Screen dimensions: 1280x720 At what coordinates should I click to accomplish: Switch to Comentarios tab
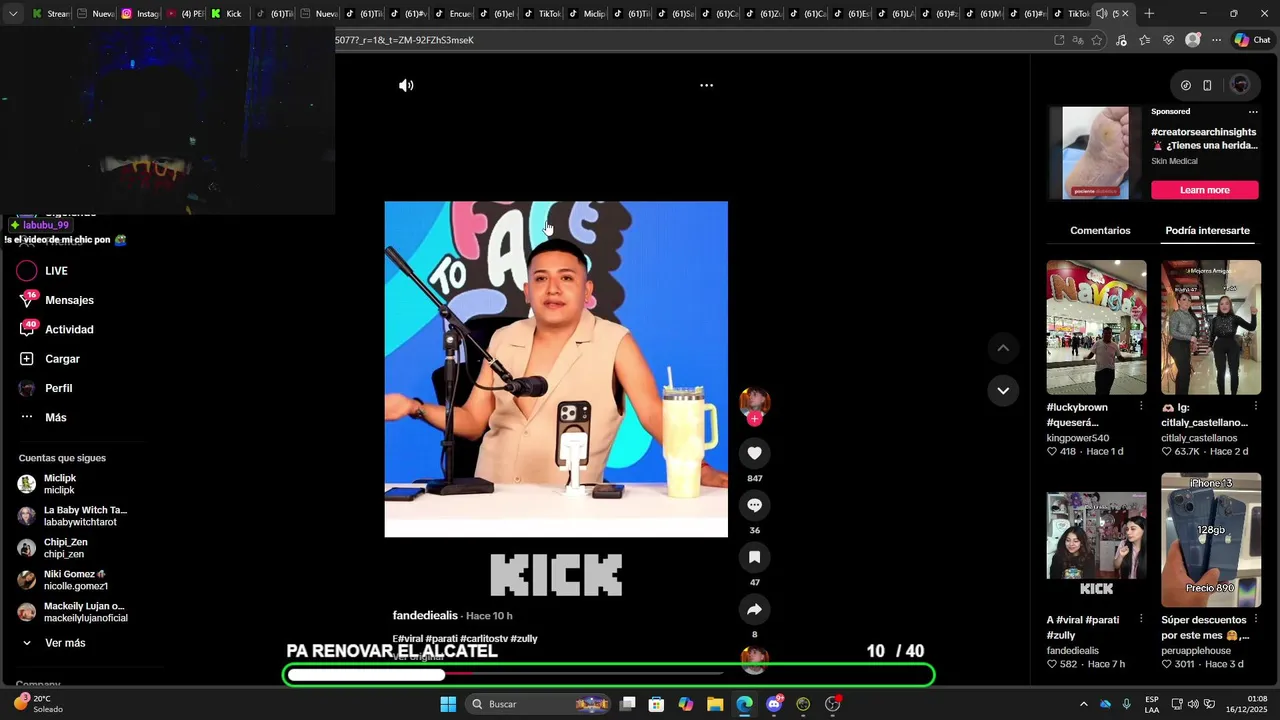1100,230
